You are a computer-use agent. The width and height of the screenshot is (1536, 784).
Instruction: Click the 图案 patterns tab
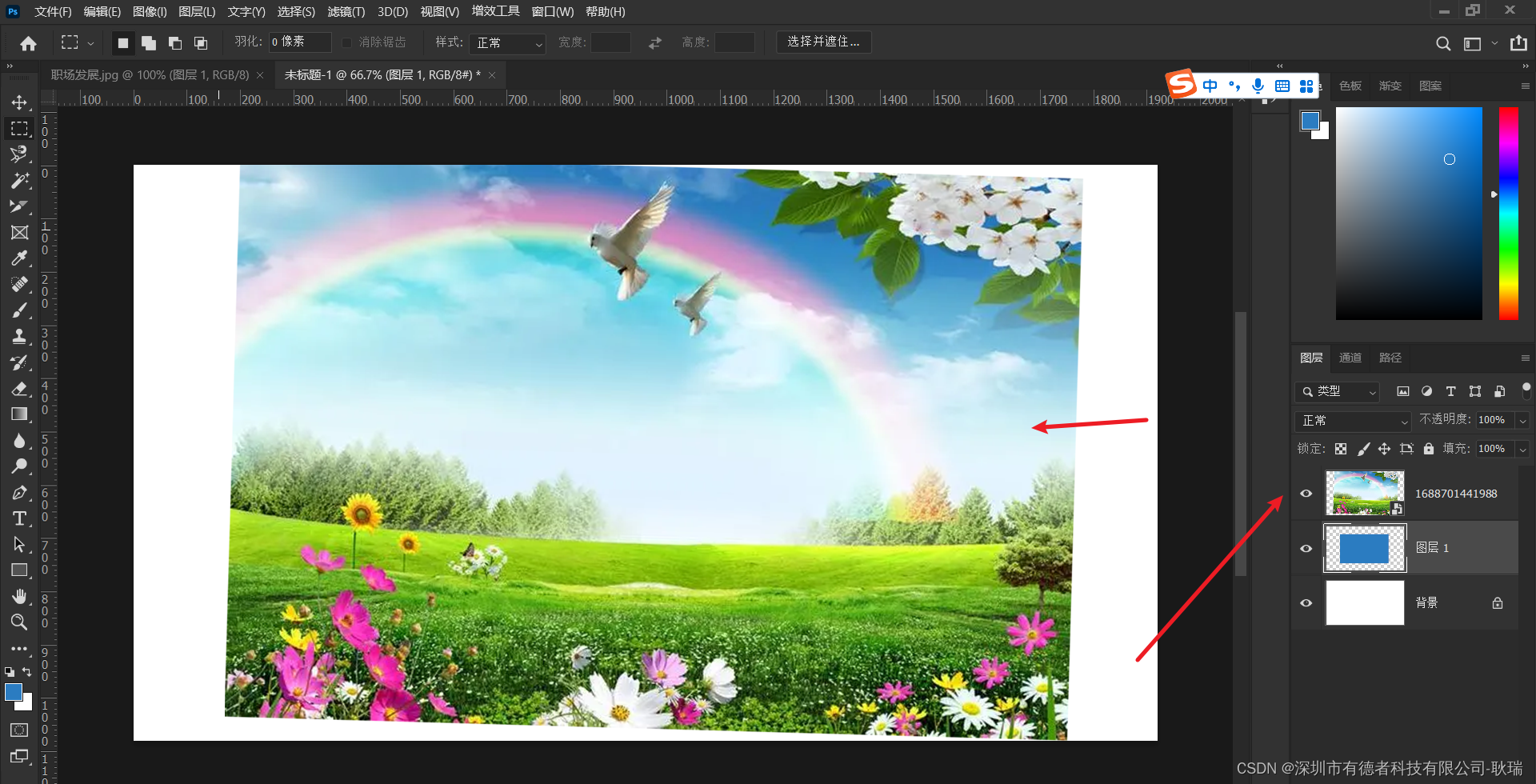(x=1430, y=86)
